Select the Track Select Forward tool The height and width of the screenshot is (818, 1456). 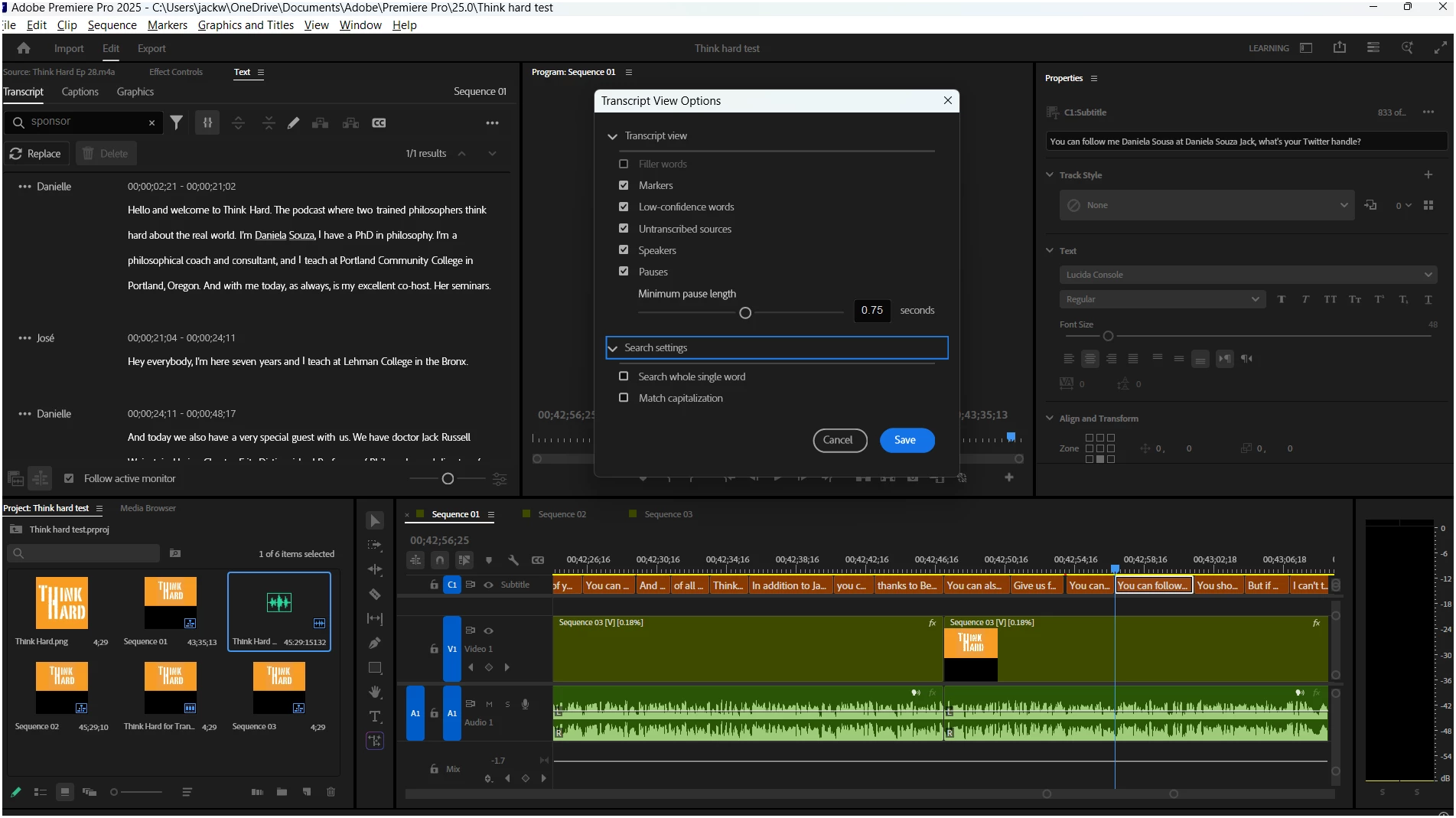[375, 545]
